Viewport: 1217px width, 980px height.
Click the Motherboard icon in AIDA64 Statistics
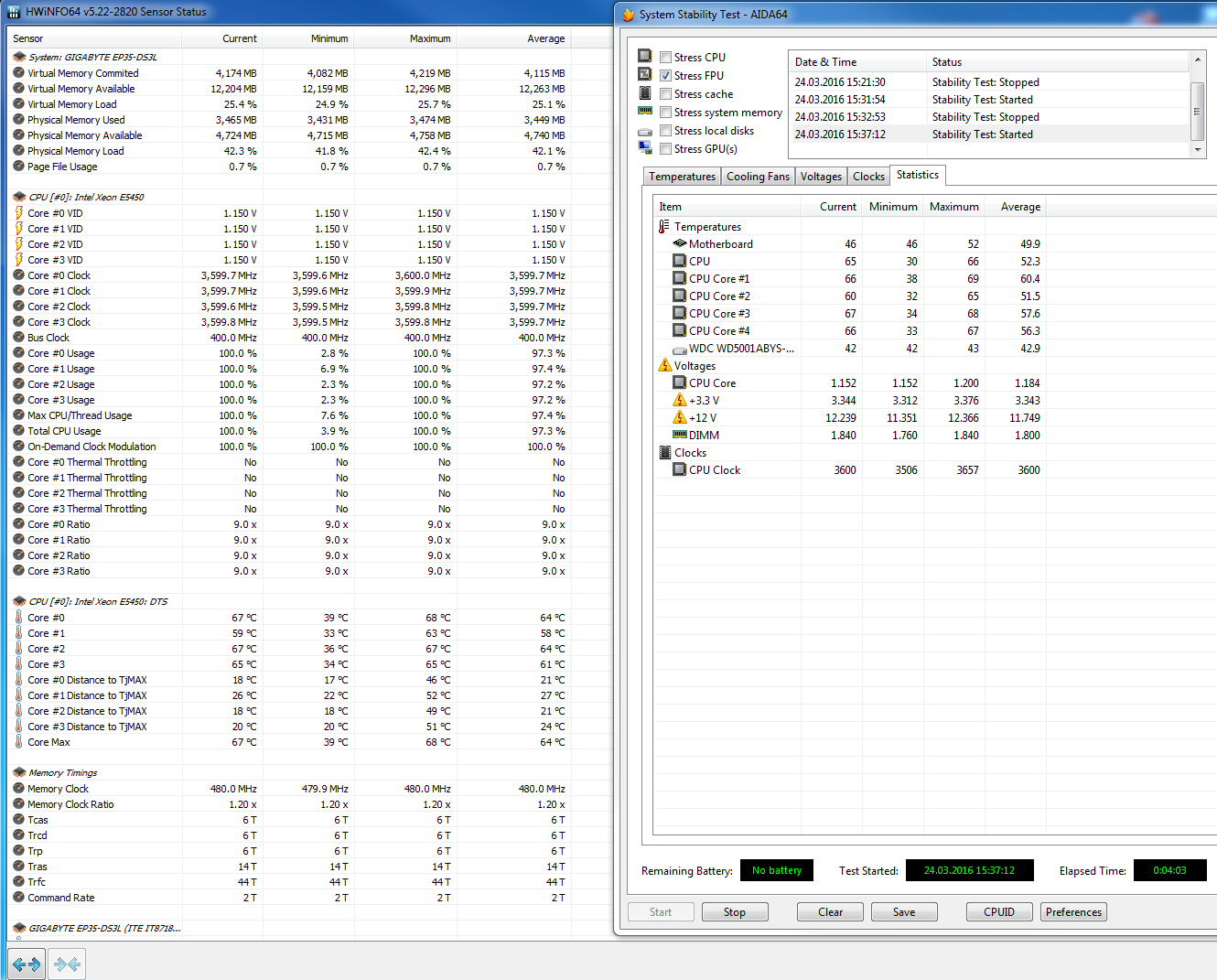coord(680,244)
